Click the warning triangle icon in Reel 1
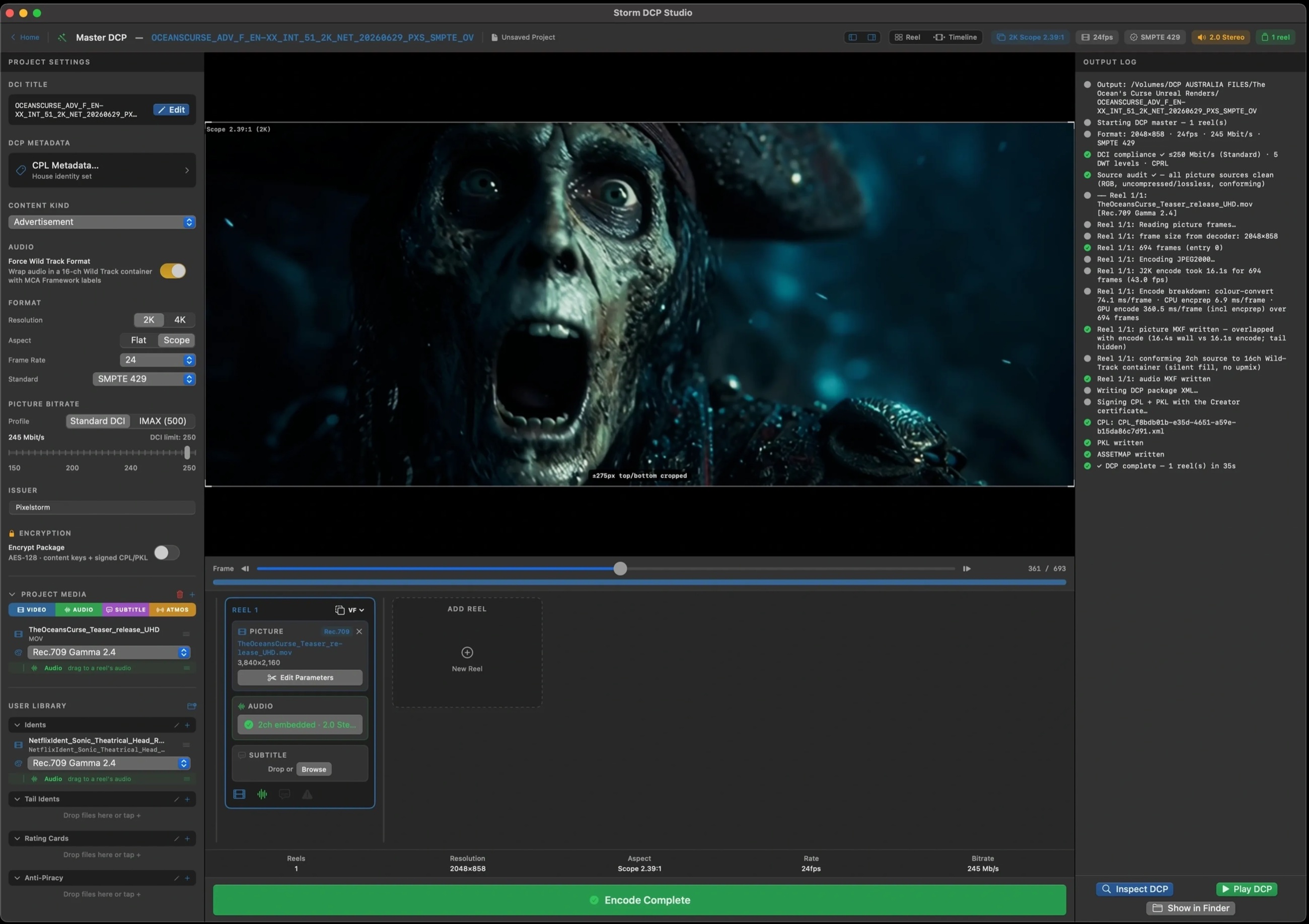 tap(307, 794)
